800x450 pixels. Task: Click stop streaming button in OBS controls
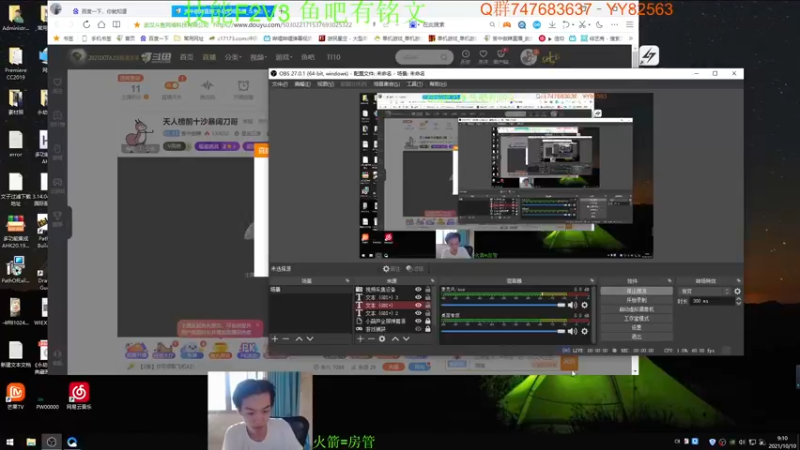[636, 291]
